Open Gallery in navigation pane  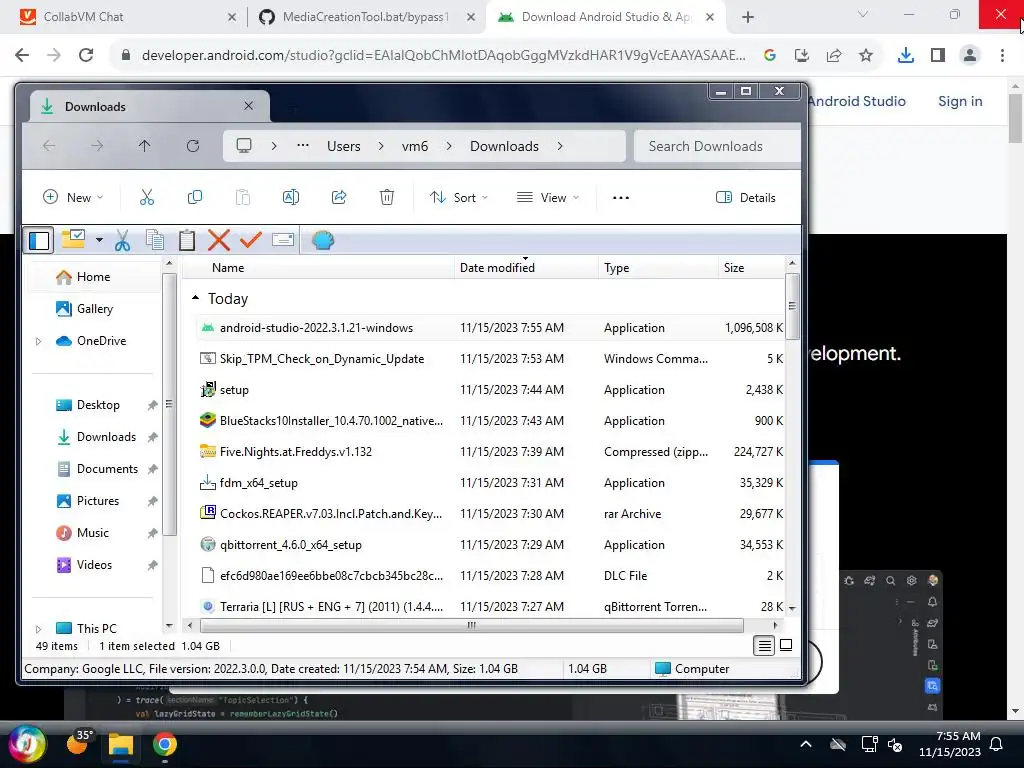pos(95,309)
